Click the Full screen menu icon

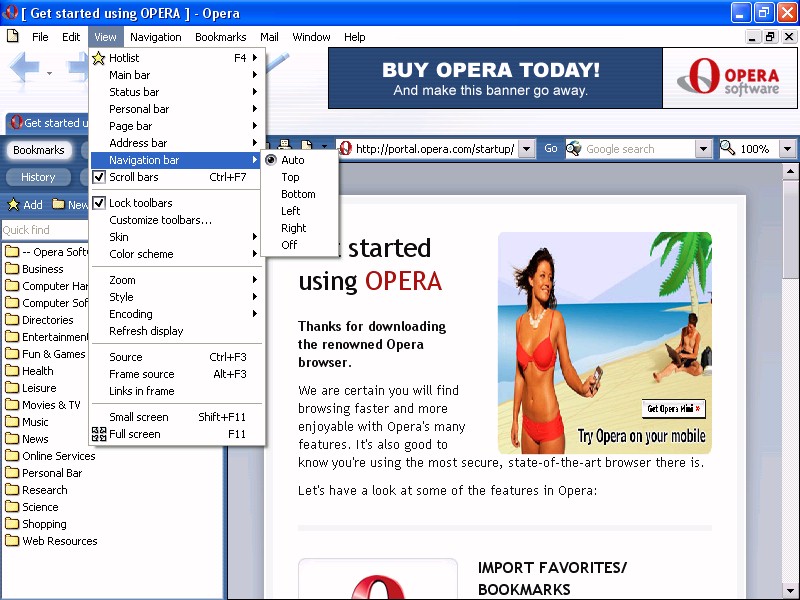click(99, 434)
